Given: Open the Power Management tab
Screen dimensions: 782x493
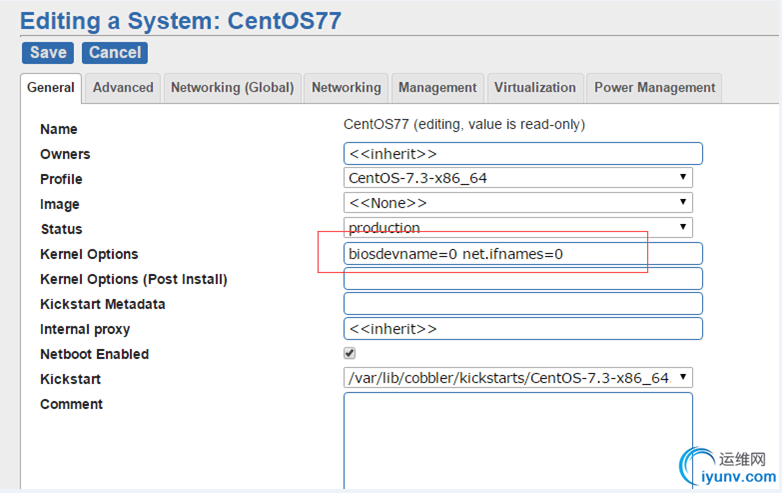Looking at the screenshot, I should pos(654,88).
